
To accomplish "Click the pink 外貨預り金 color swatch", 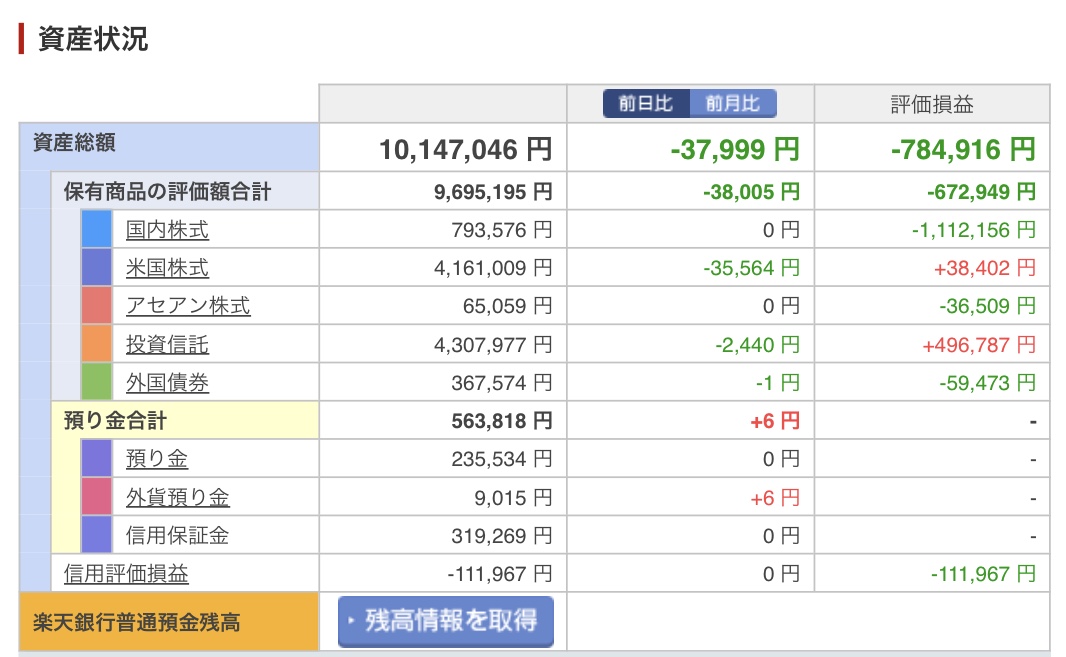I will coord(97,497).
